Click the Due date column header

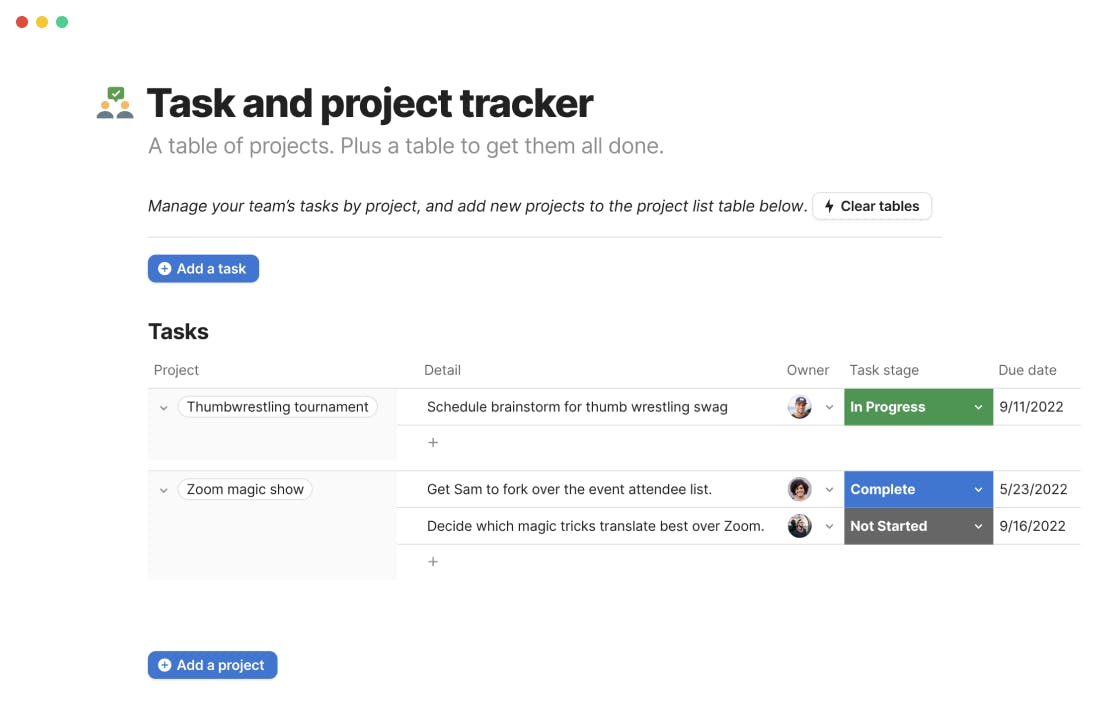tap(1027, 370)
